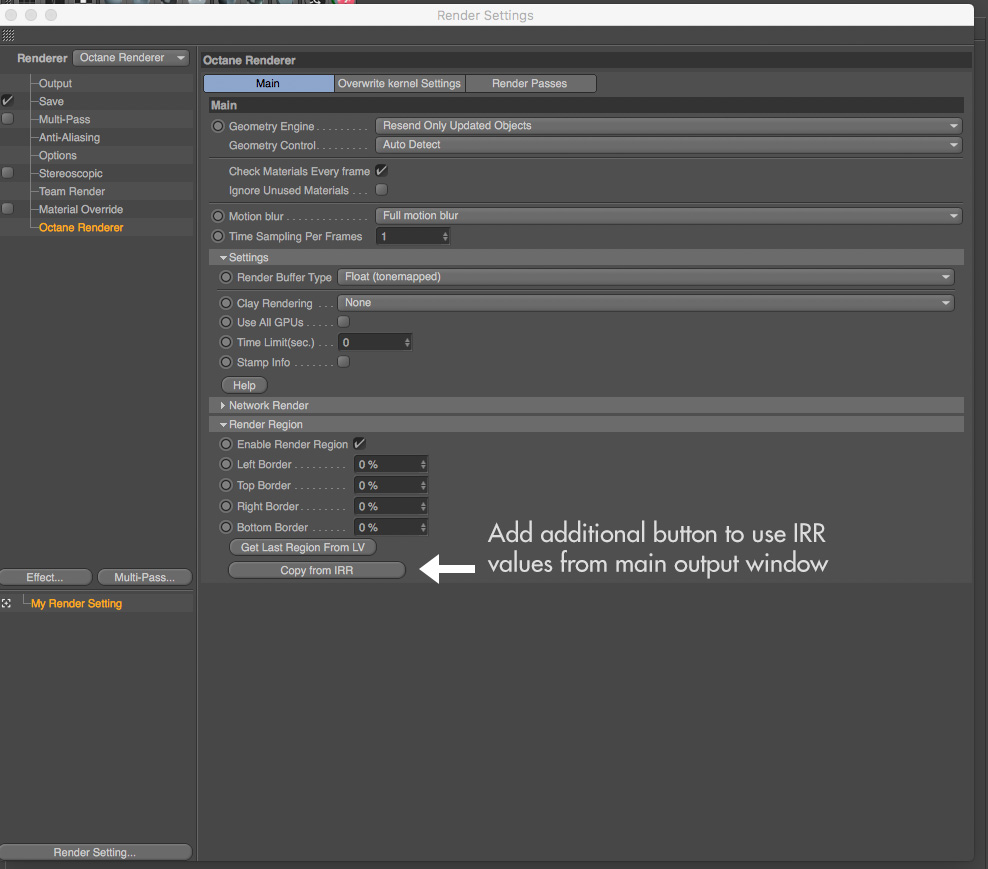This screenshot has height=869, width=988.
Task: Click the Right Border percentage field
Action: coord(391,506)
